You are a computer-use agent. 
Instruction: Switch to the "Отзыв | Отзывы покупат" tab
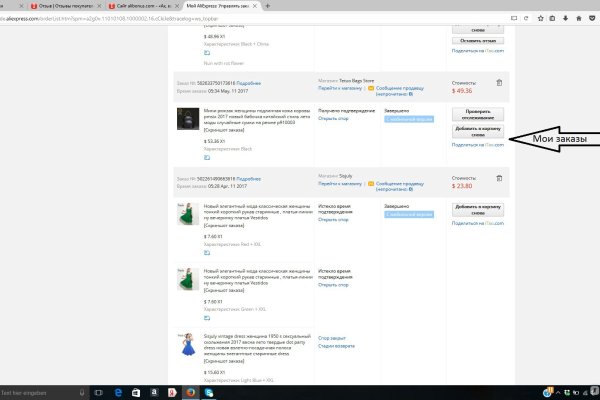[x=75, y=6]
